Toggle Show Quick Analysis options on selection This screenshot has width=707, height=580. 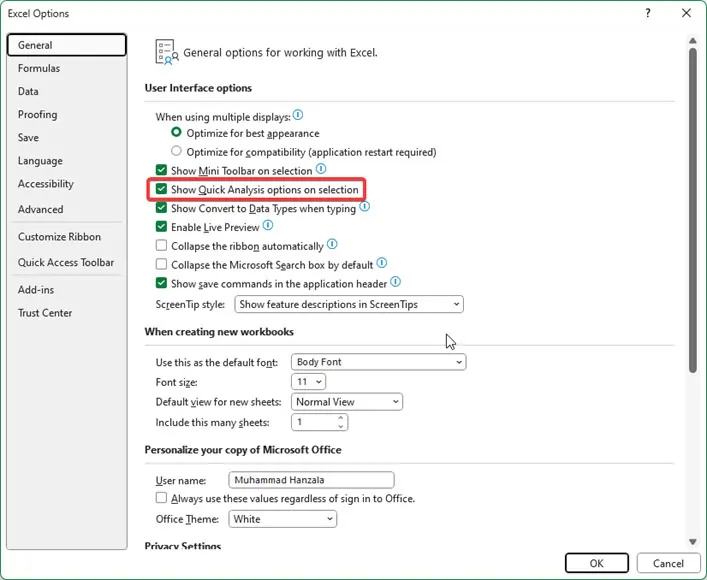tap(161, 189)
